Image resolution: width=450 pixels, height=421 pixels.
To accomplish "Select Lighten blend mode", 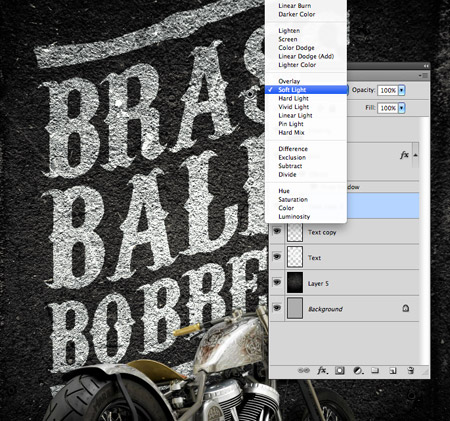I will (289, 31).
